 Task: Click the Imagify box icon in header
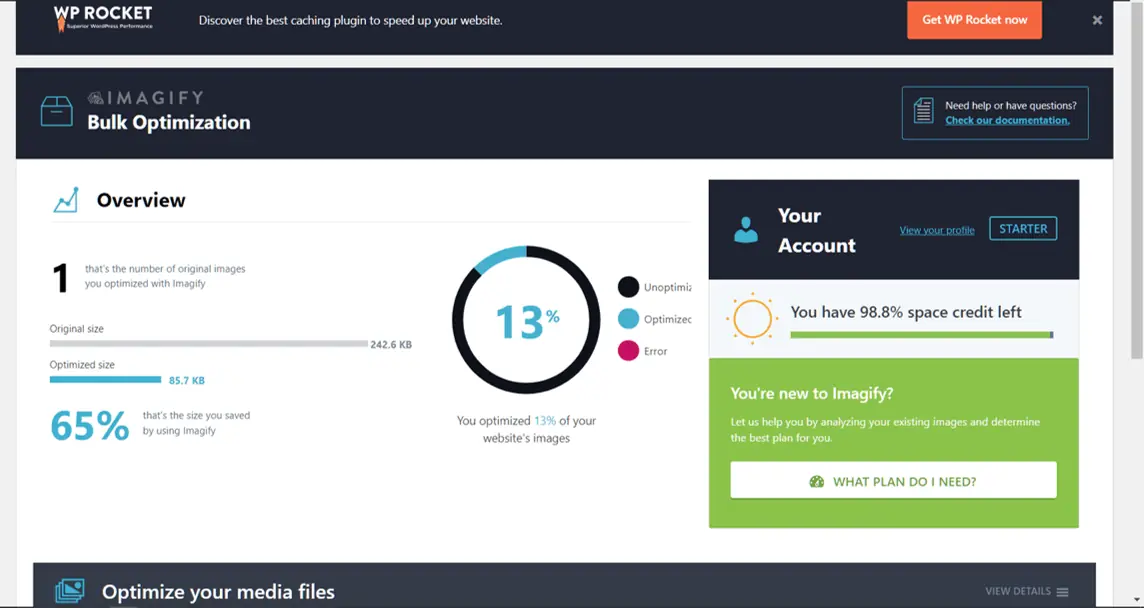coord(57,112)
